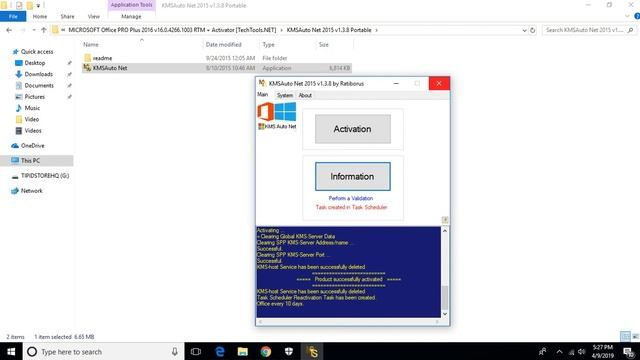Switch to the details view icon in status bar

point(625,336)
